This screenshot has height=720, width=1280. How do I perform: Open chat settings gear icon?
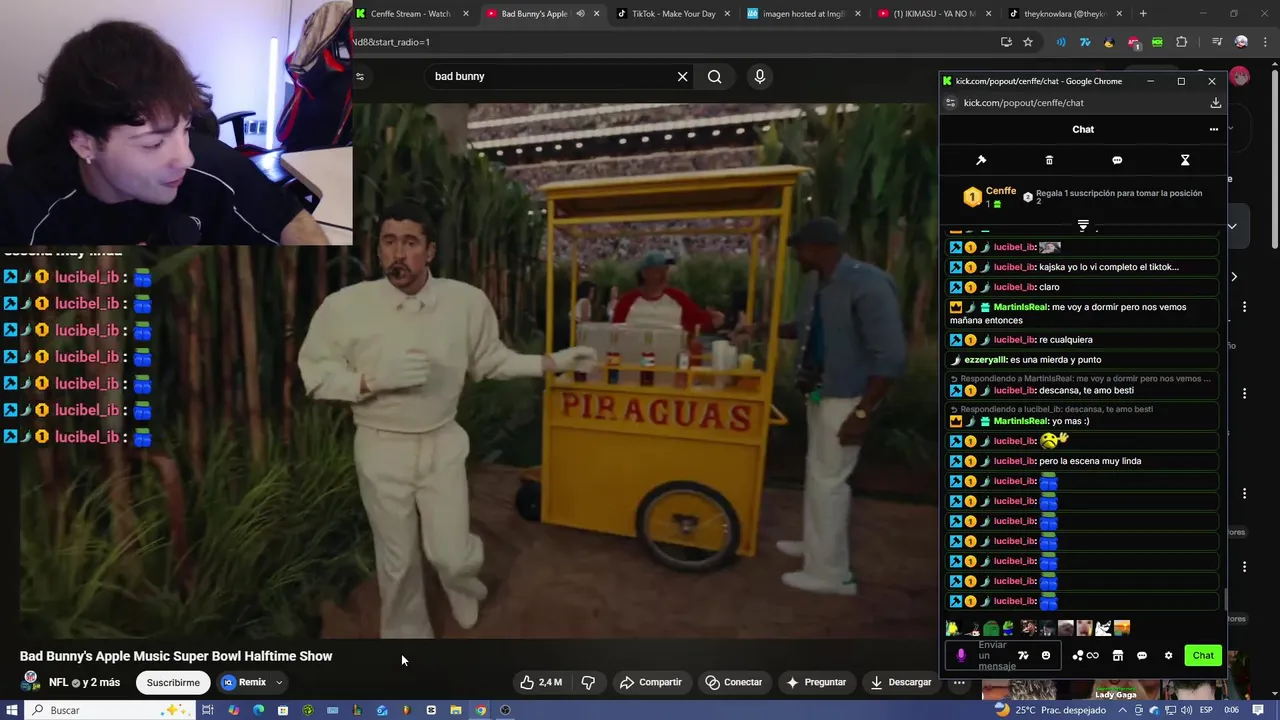[1168, 656]
